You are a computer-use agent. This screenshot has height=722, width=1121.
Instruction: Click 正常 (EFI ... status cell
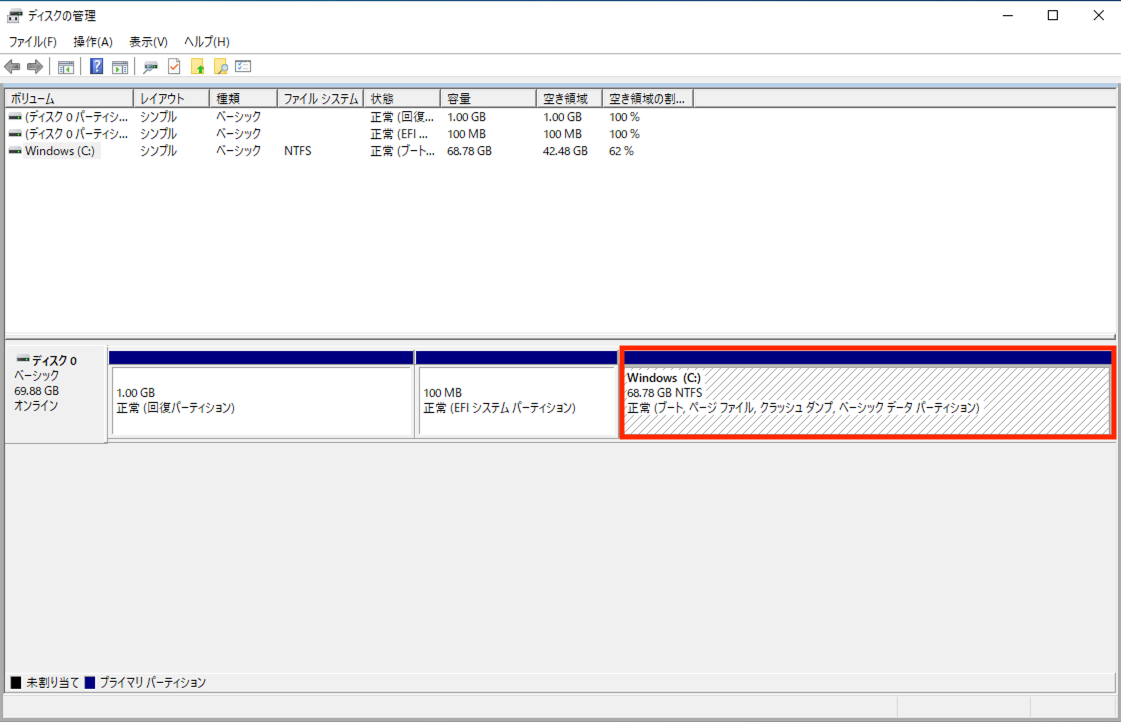coord(399,134)
